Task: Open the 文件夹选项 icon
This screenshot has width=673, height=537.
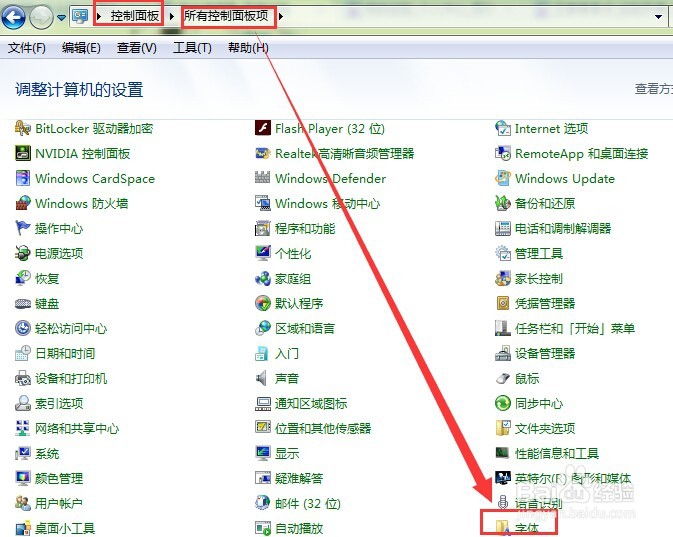Action: pos(503,428)
